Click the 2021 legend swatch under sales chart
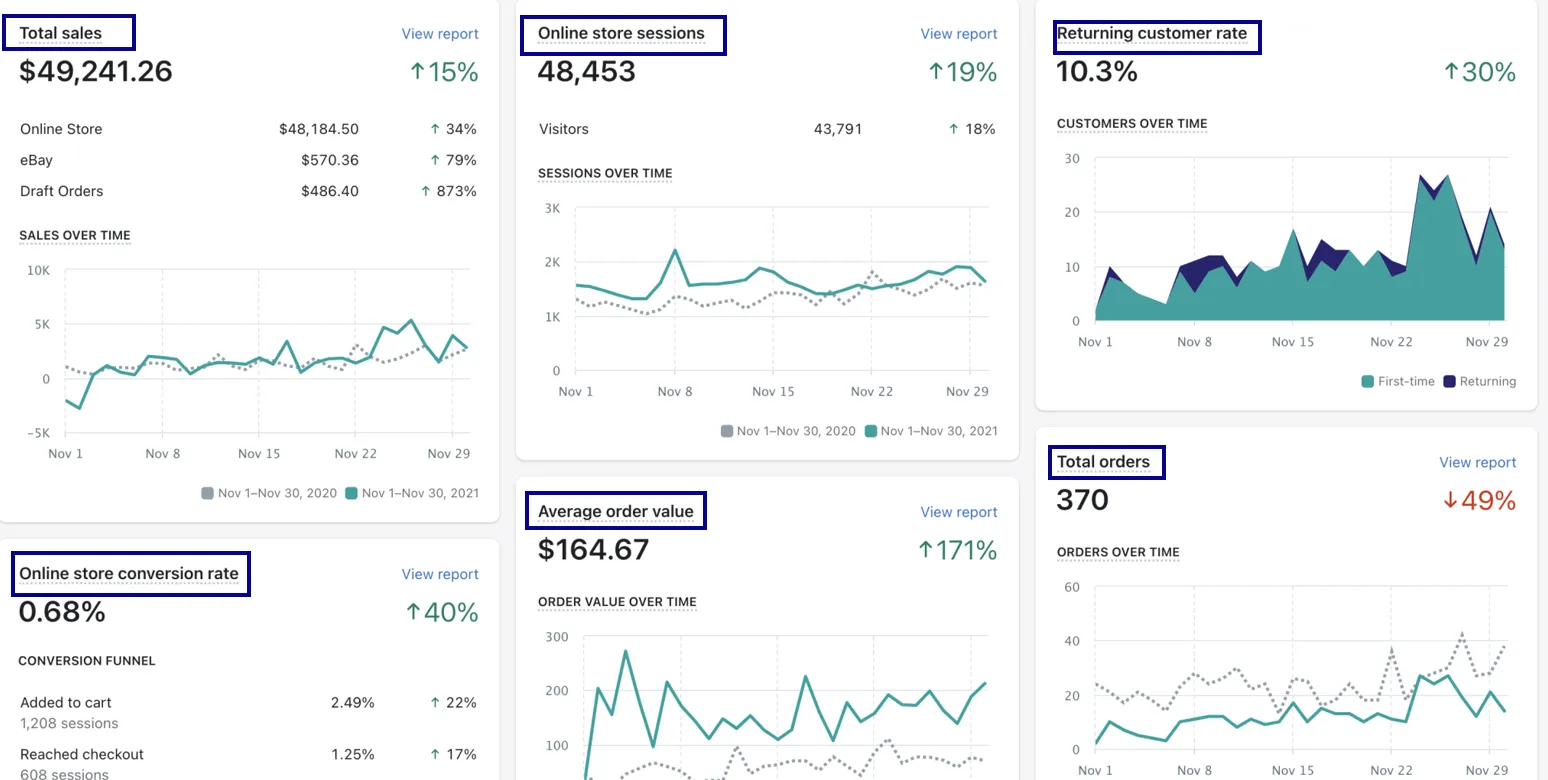This screenshot has width=1548, height=780. point(351,493)
